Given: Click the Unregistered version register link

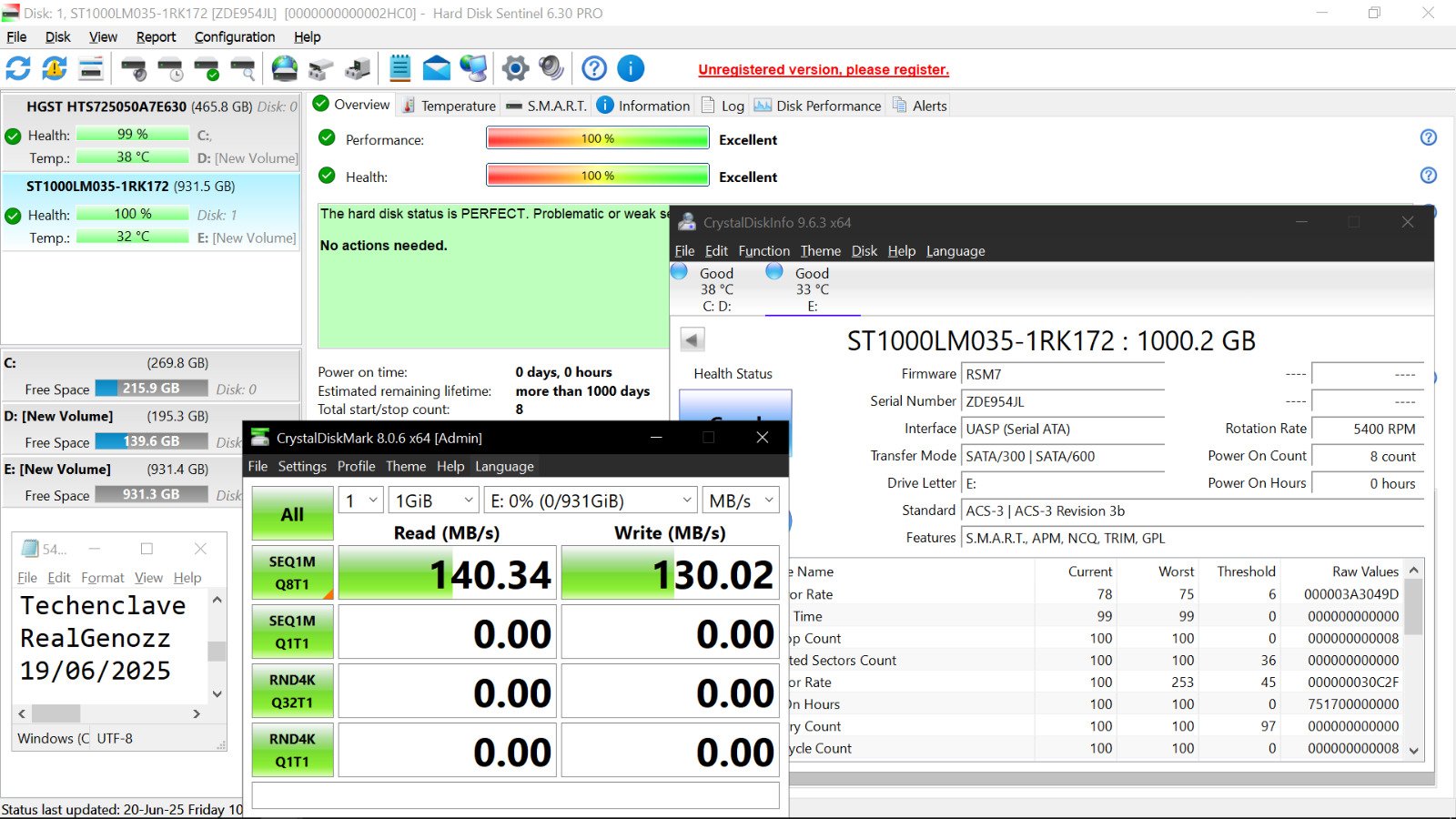Looking at the screenshot, I should coord(824,69).
